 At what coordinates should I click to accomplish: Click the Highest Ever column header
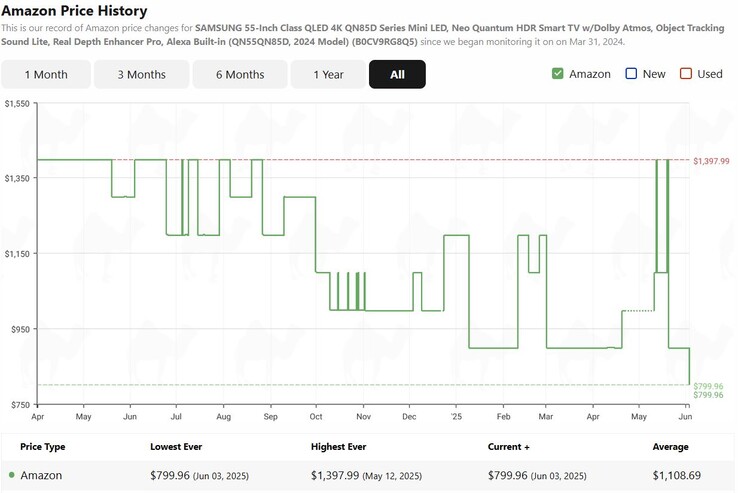pyautogui.click(x=338, y=447)
